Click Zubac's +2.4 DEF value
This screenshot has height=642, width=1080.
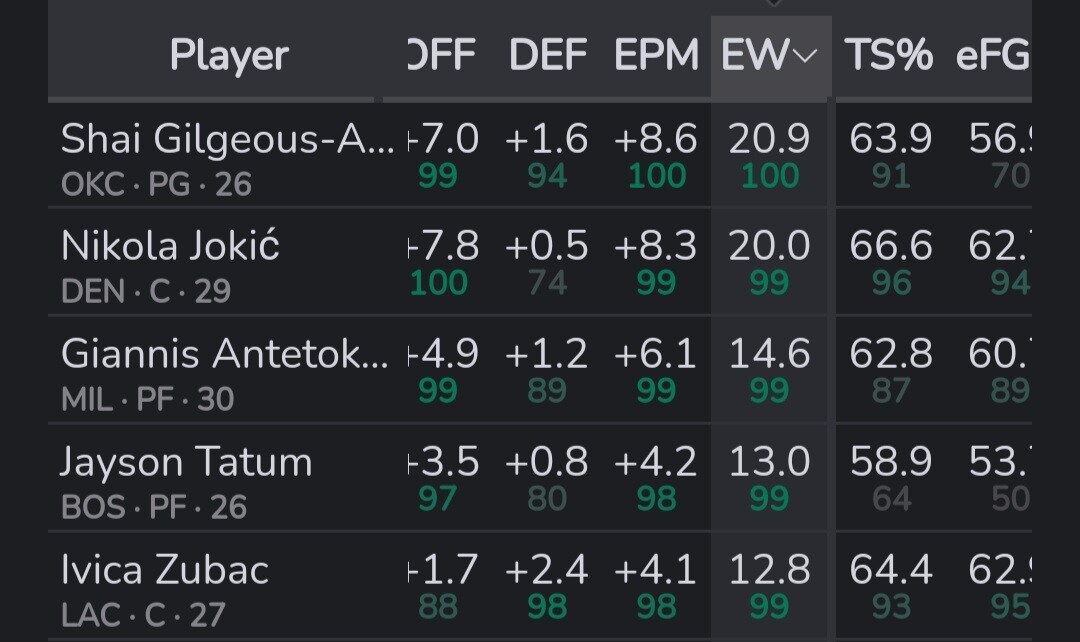pyautogui.click(x=547, y=570)
